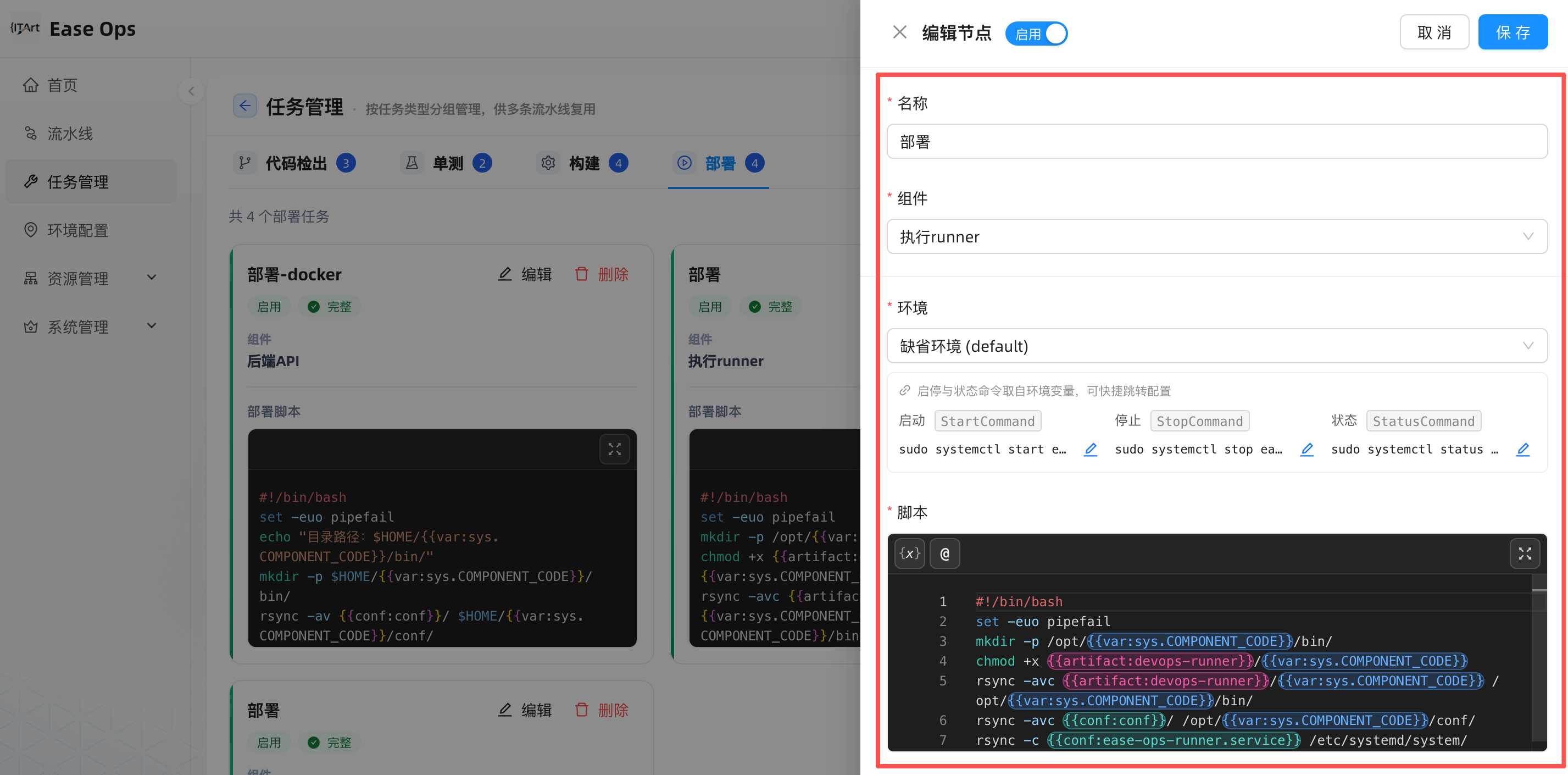The height and width of the screenshot is (775, 1568).
Task: Edit the StatusCommand with pencil icon
Action: coord(1523,449)
